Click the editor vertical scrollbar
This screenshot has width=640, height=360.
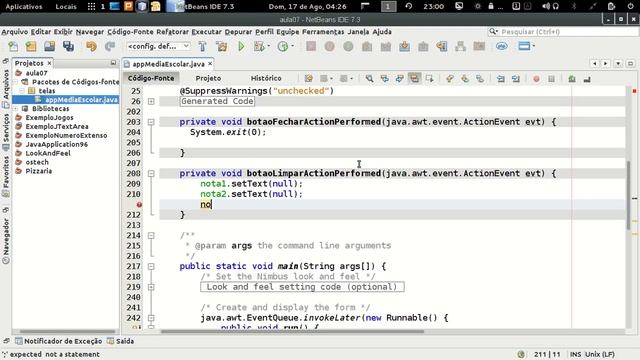pos(628,195)
